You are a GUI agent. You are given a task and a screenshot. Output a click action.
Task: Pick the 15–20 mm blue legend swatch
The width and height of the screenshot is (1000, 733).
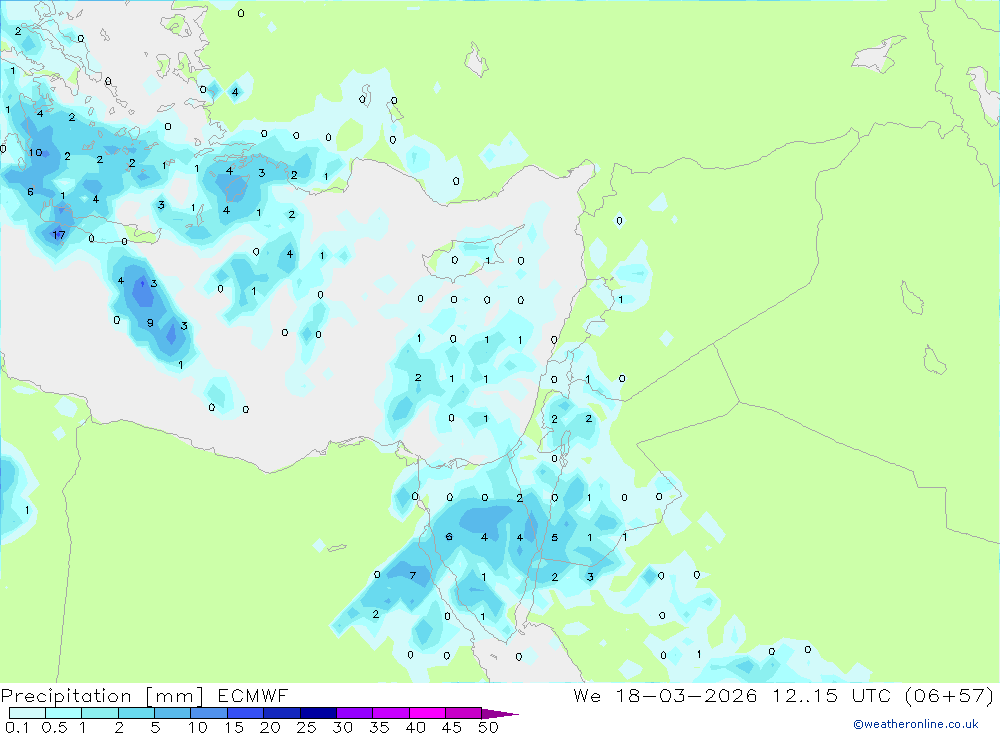(246, 713)
